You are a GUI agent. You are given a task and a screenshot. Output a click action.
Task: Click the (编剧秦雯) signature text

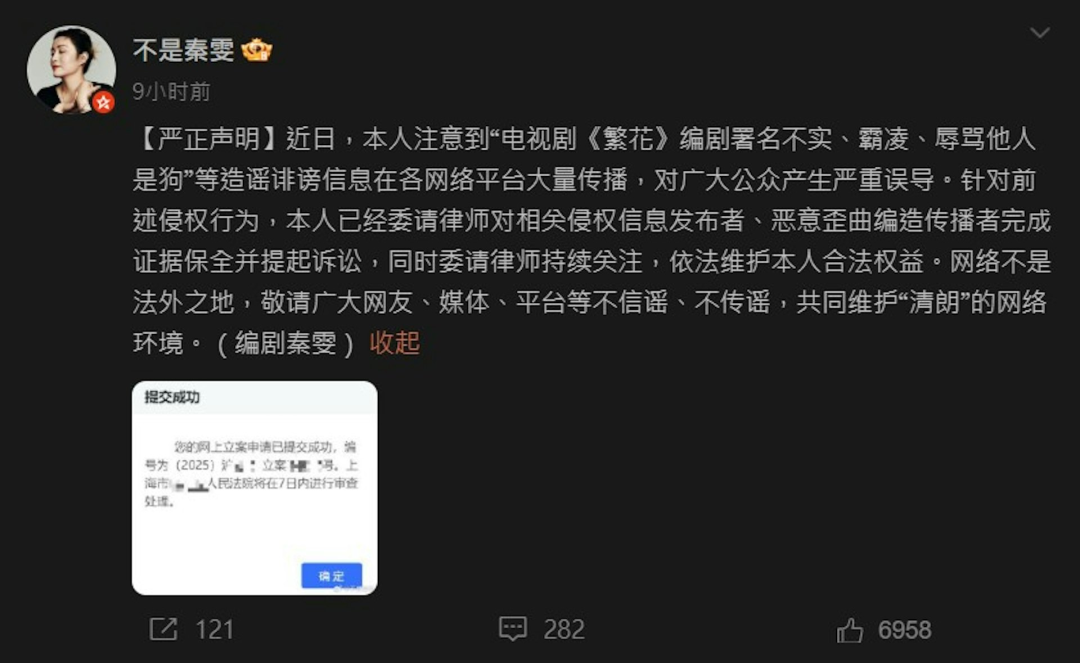[285, 343]
